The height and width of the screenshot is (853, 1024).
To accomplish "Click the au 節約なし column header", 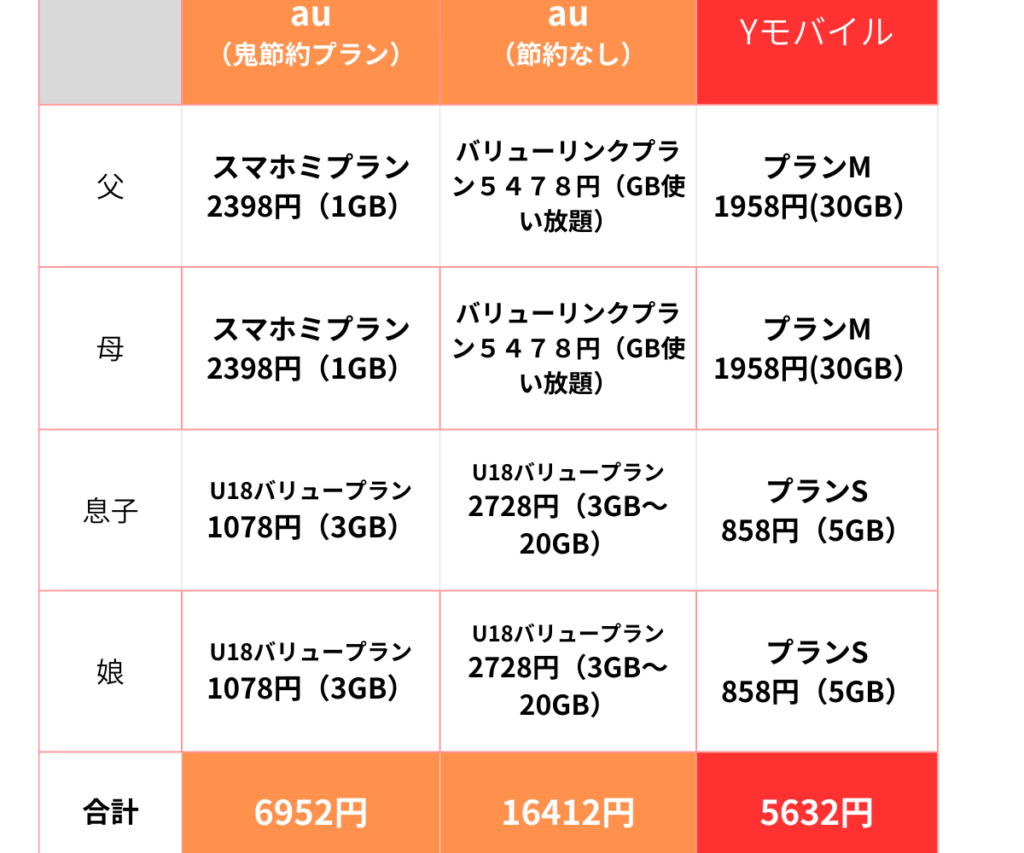I will (x=568, y=40).
